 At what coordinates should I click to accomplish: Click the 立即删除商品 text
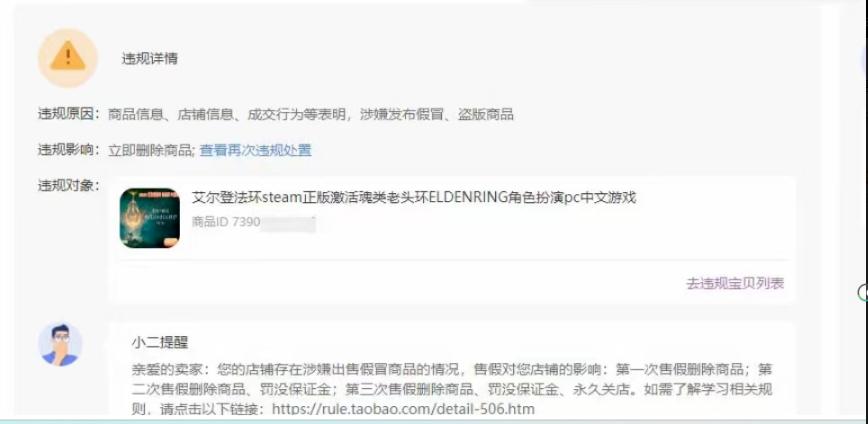tap(149, 150)
